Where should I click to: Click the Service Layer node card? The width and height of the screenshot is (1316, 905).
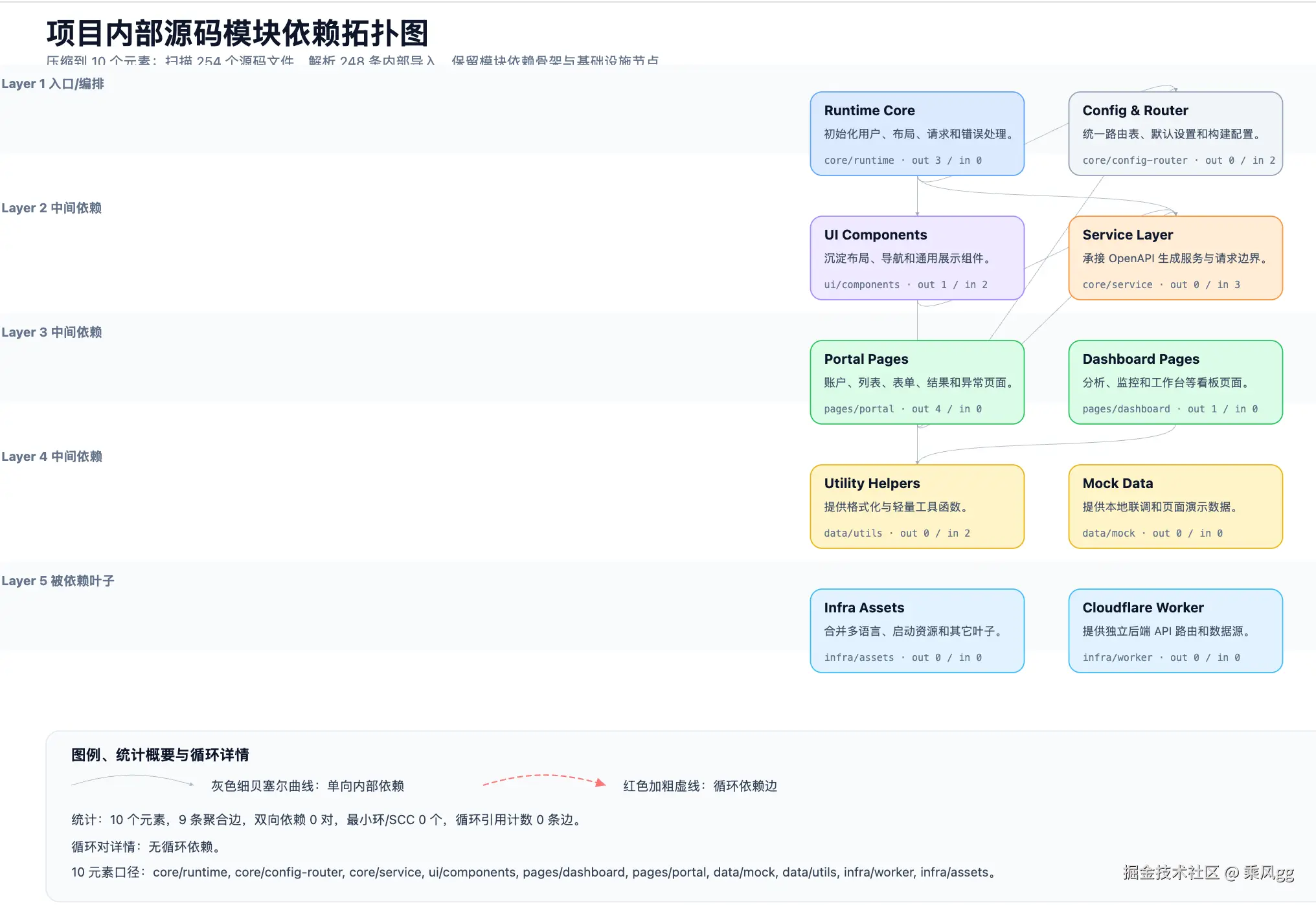tap(1175, 258)
